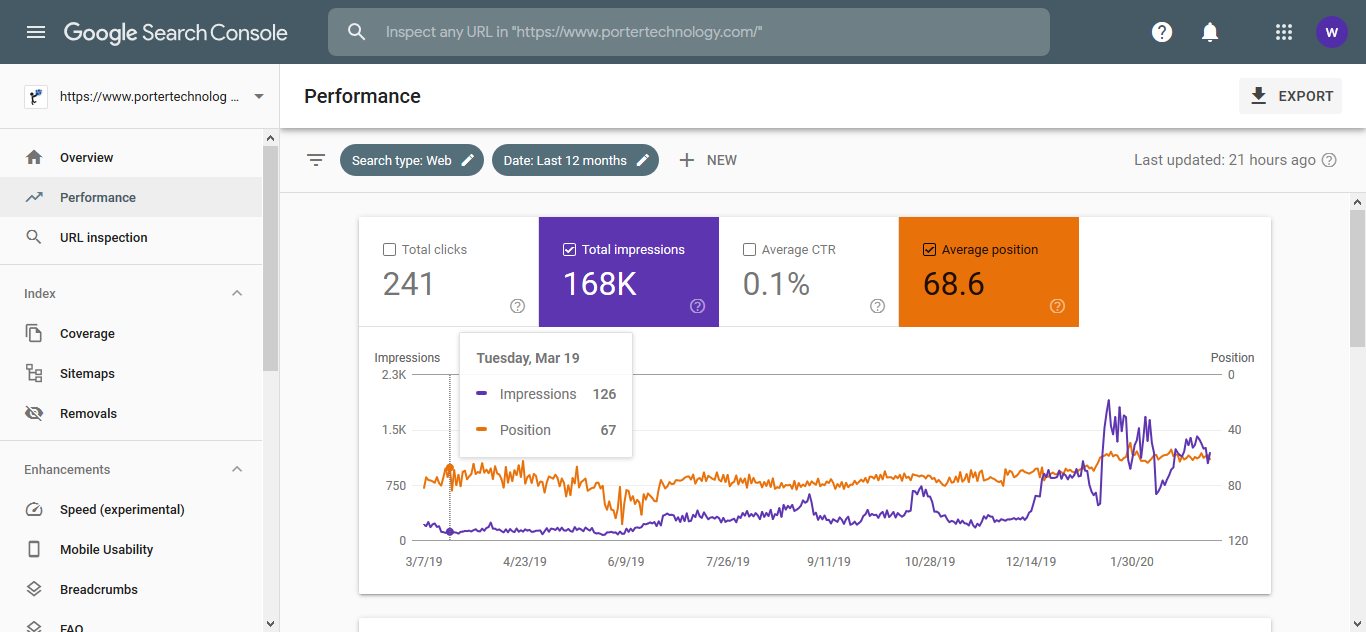Image resolution: width=1366 pixels, height=632 pixels.
Task: Click the Speed gauge icon
Action: [34, 509]
